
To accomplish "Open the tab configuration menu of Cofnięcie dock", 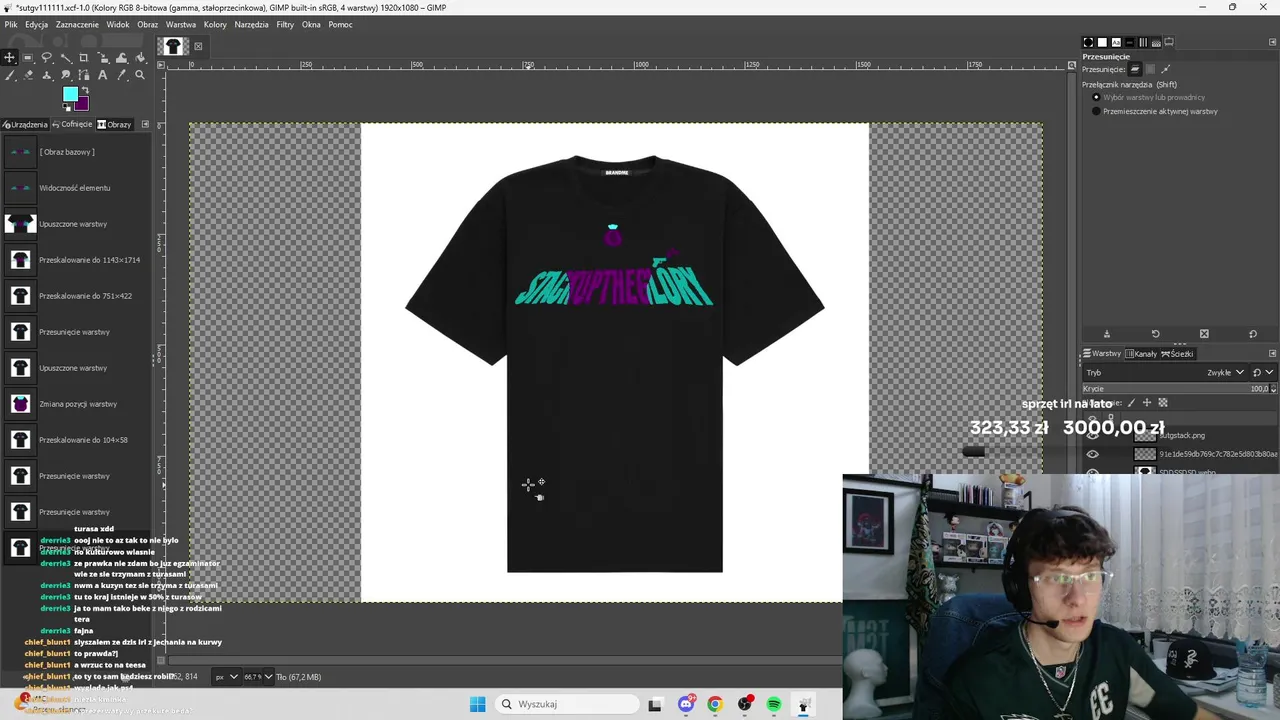I will [144, 124].
